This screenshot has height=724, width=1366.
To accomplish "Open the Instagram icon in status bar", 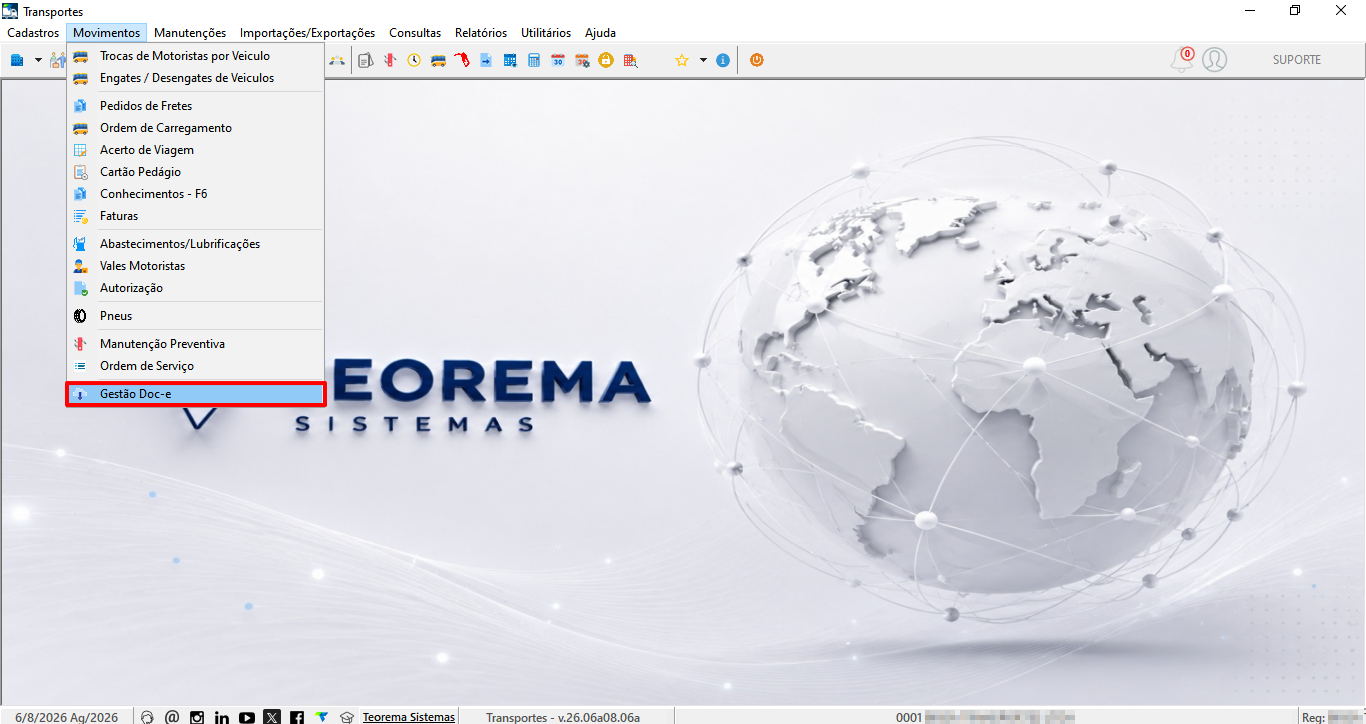I will point(197,717).
